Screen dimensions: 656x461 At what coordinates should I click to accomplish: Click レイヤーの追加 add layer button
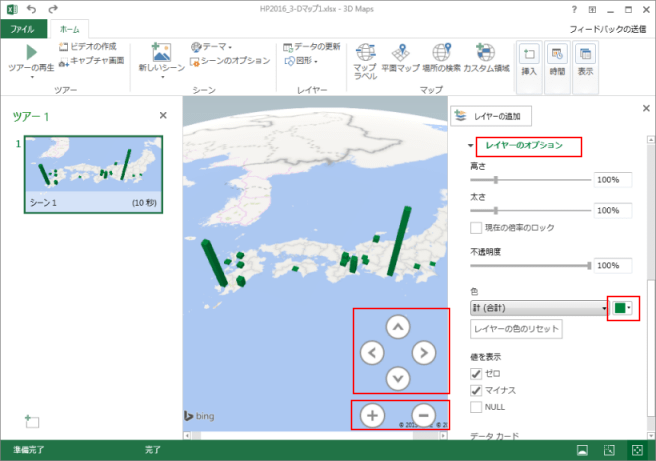pyautogui.click(x=491, y=116)
